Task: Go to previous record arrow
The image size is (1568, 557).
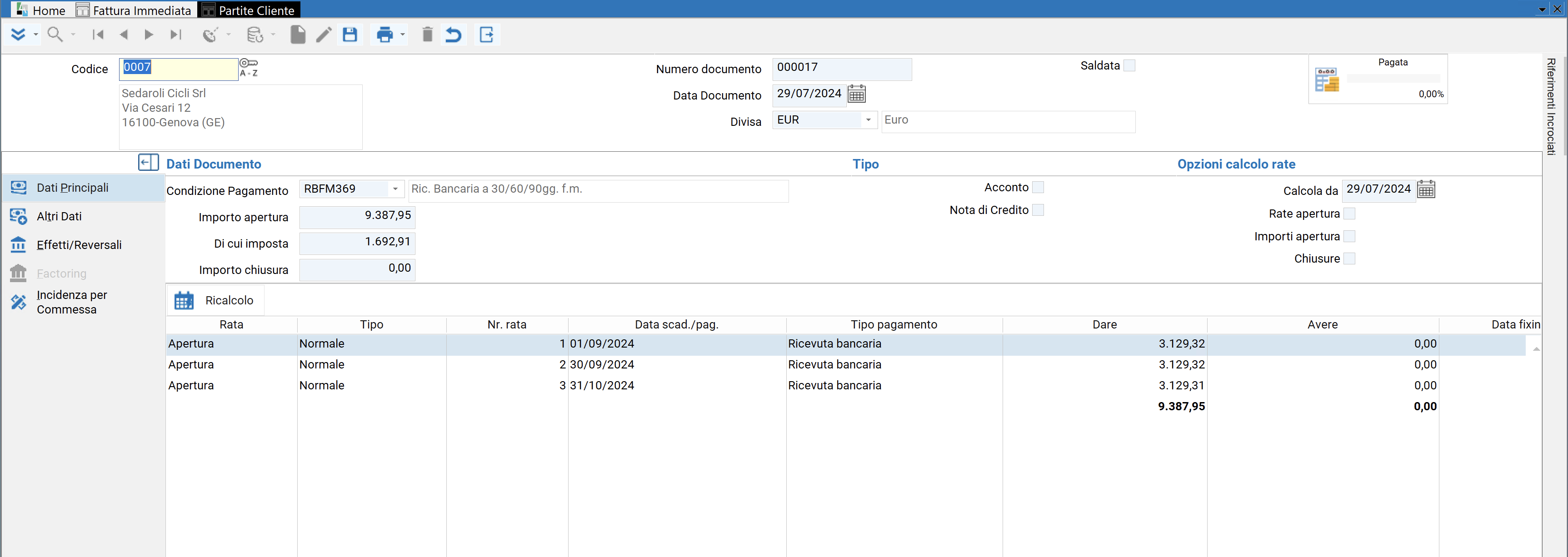Action: tap(124, 35)
